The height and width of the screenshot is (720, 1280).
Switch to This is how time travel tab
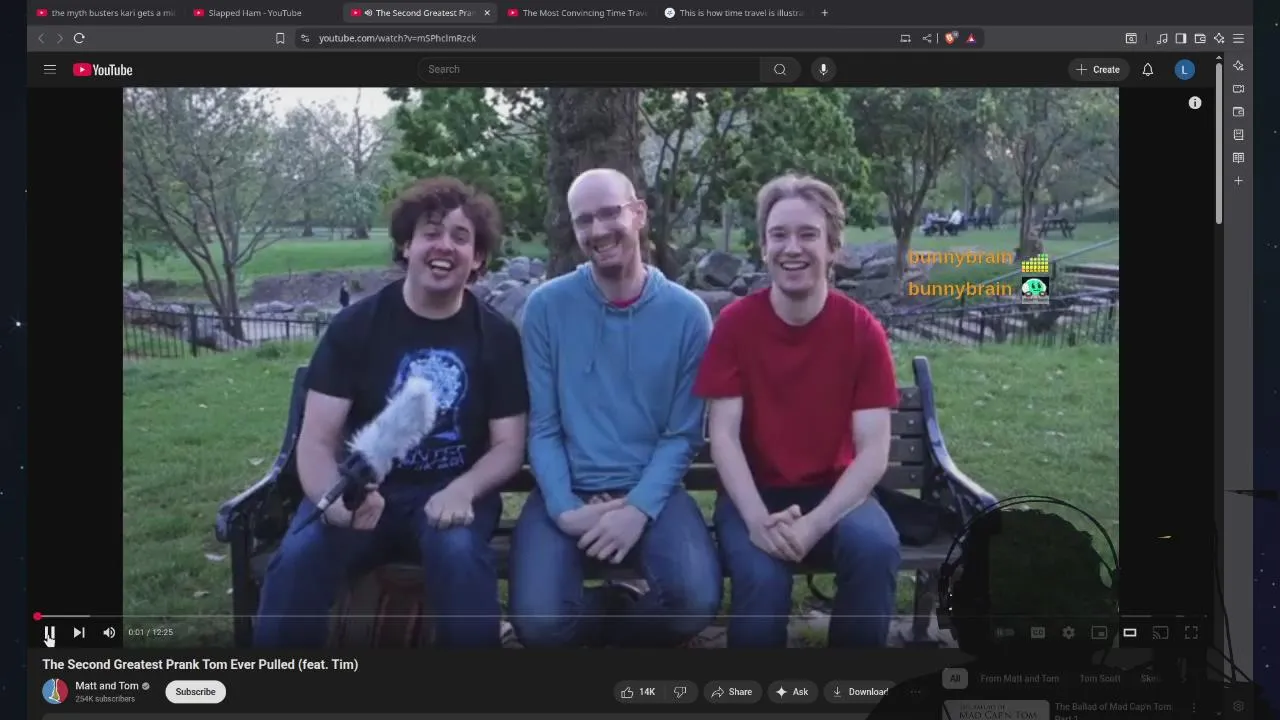tap(735, 13)
